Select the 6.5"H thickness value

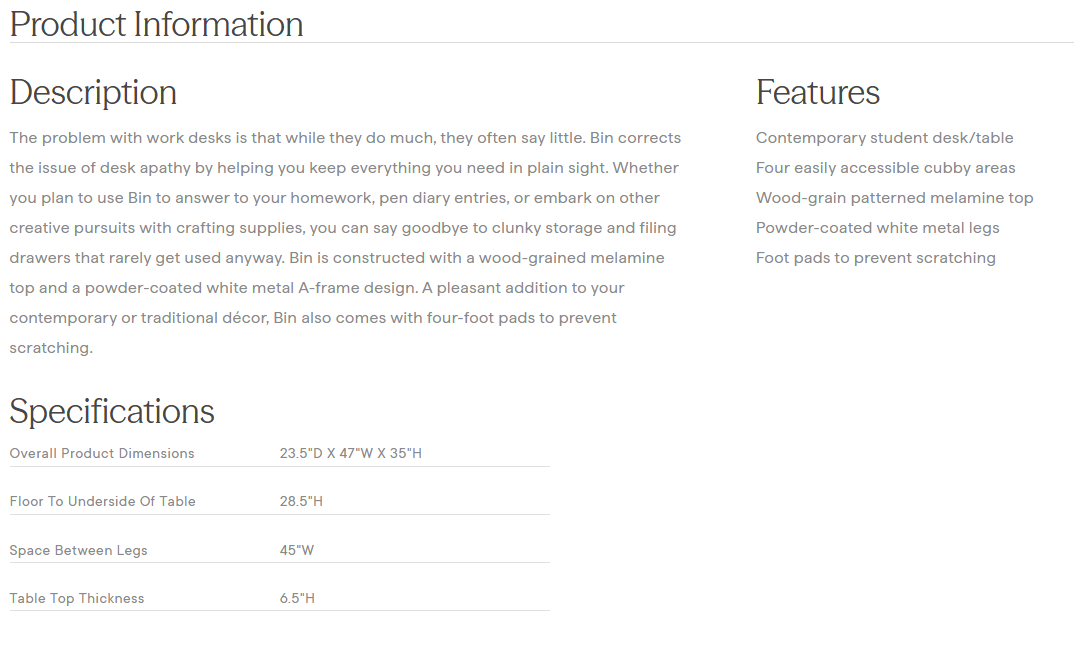pos(297,599)
